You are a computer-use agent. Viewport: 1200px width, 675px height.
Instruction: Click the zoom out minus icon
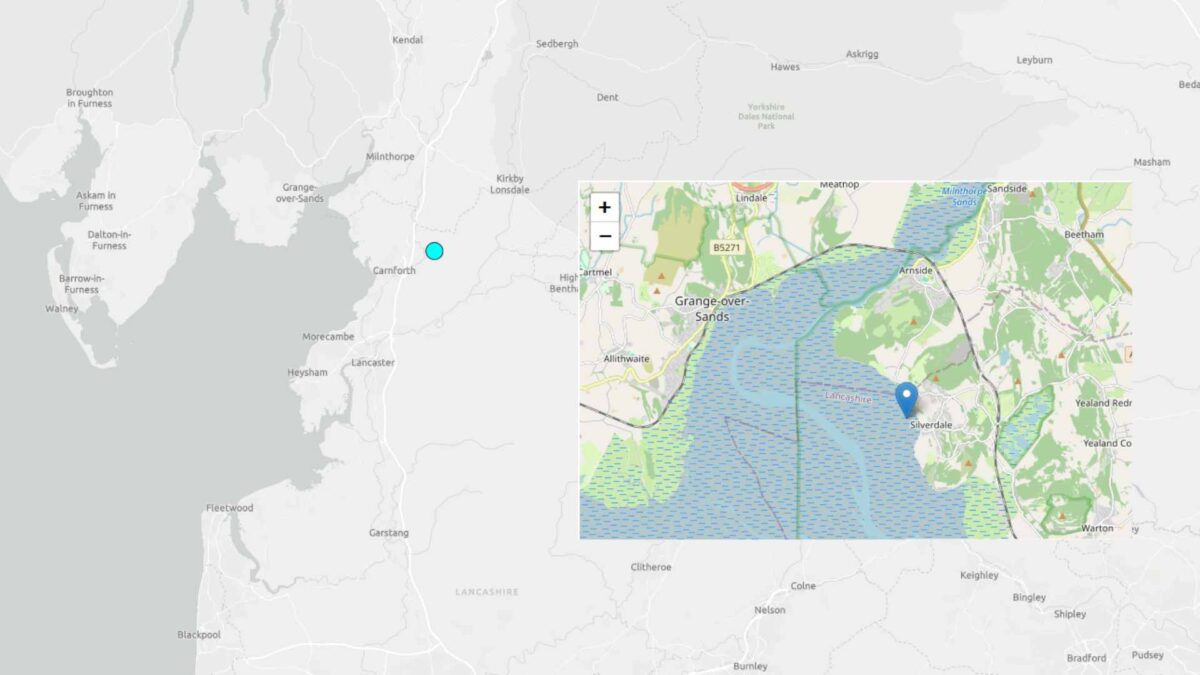tap(605, 235)
